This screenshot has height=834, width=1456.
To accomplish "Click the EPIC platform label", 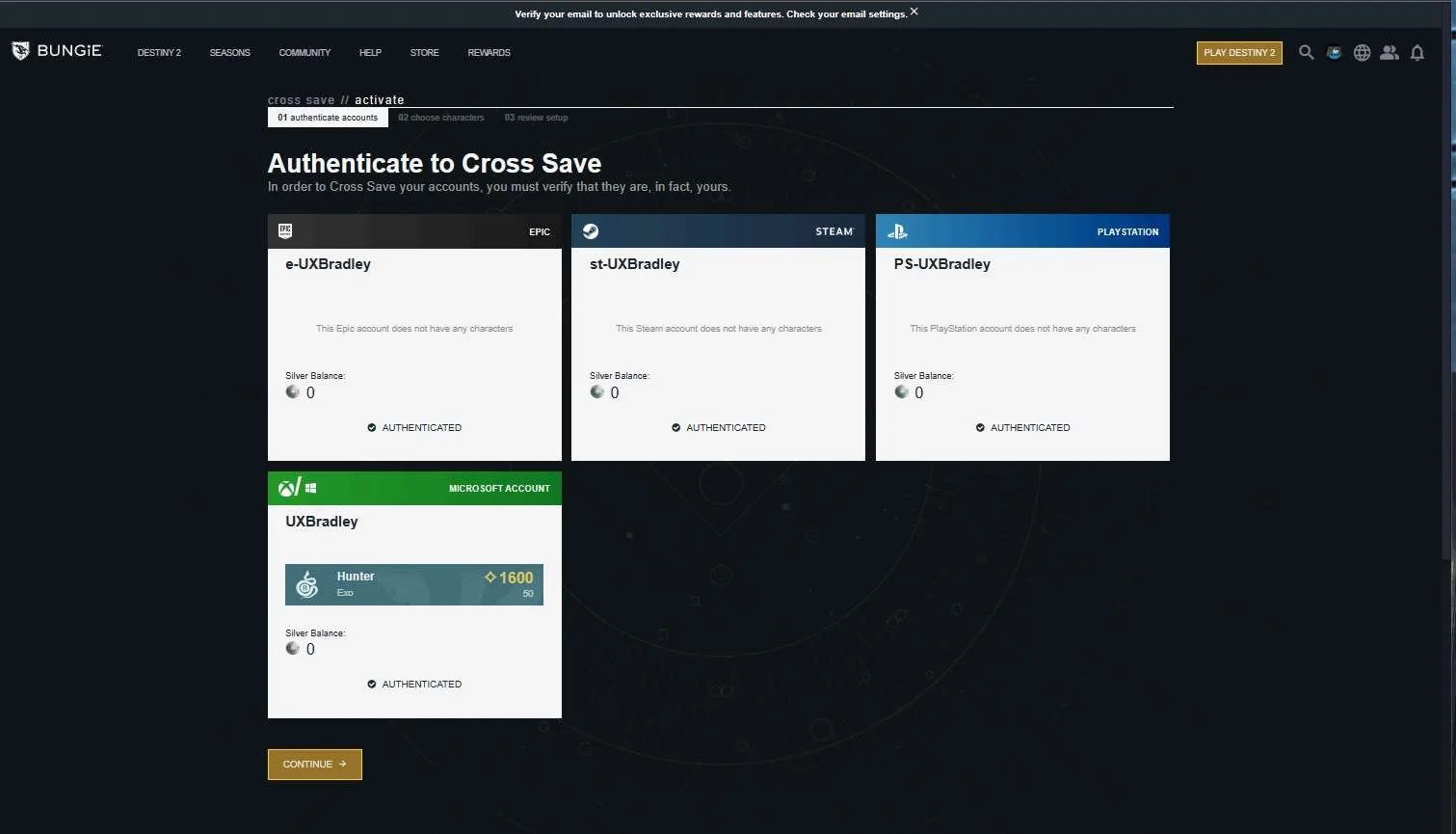I will pyautogui.click(x=540, y=232).
